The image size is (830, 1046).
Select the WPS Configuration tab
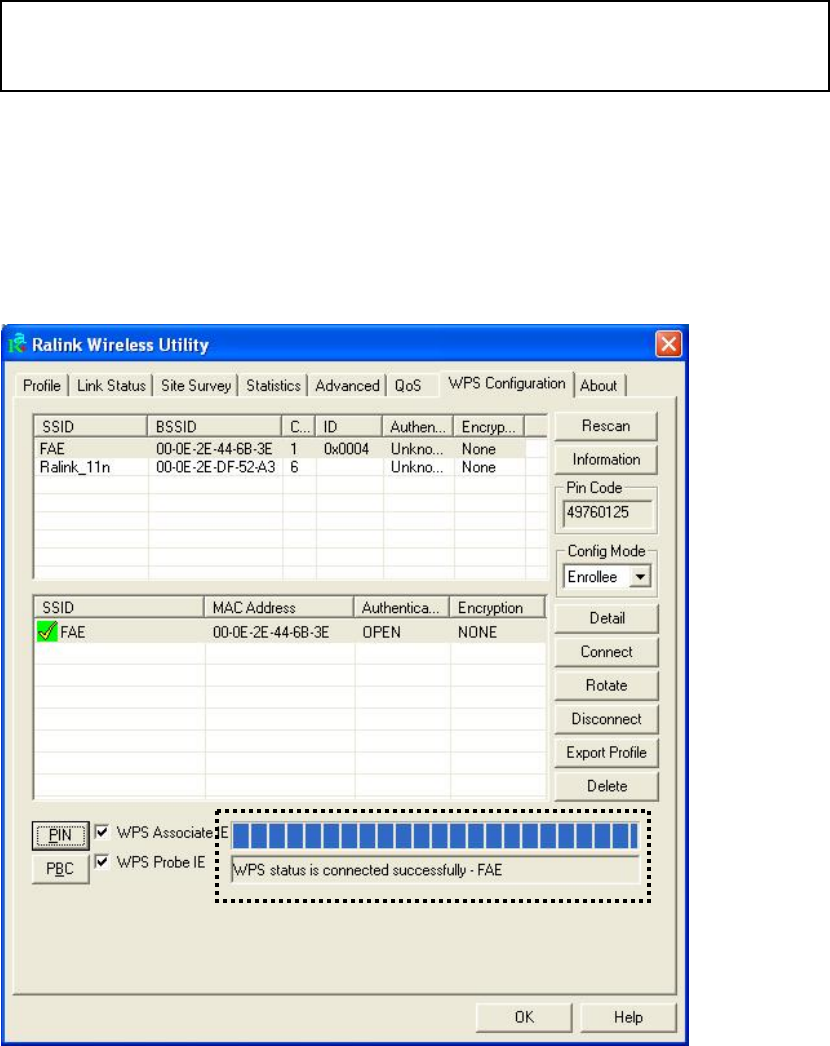coord(506,384)
